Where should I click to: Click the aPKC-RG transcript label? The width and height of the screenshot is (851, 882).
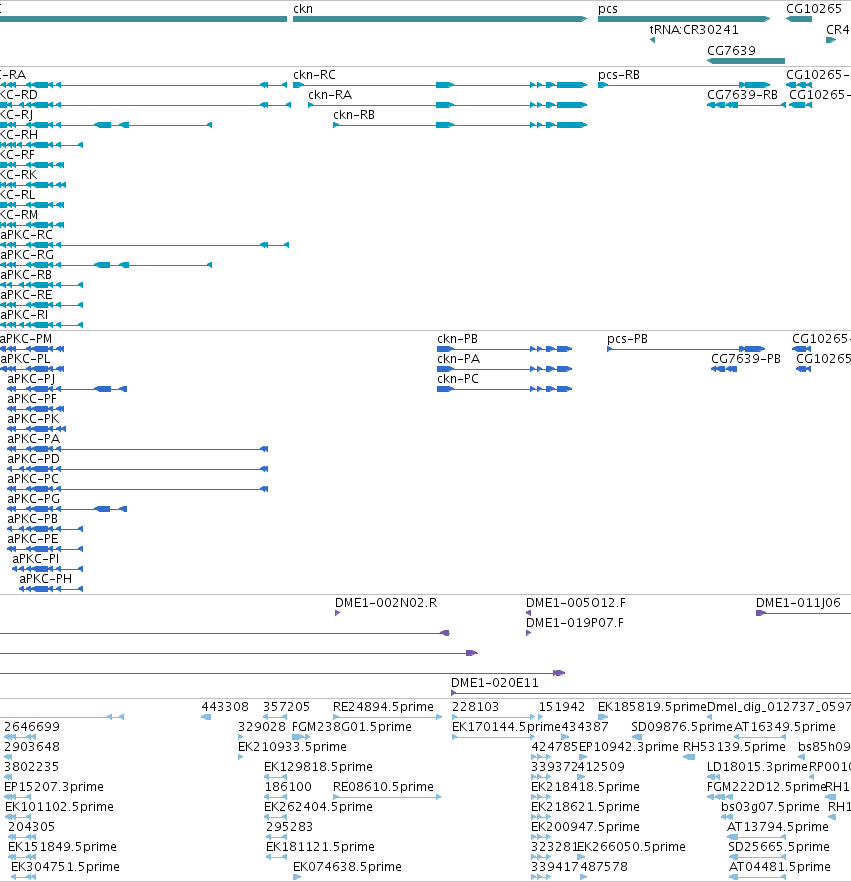click(x=27, y=255)
